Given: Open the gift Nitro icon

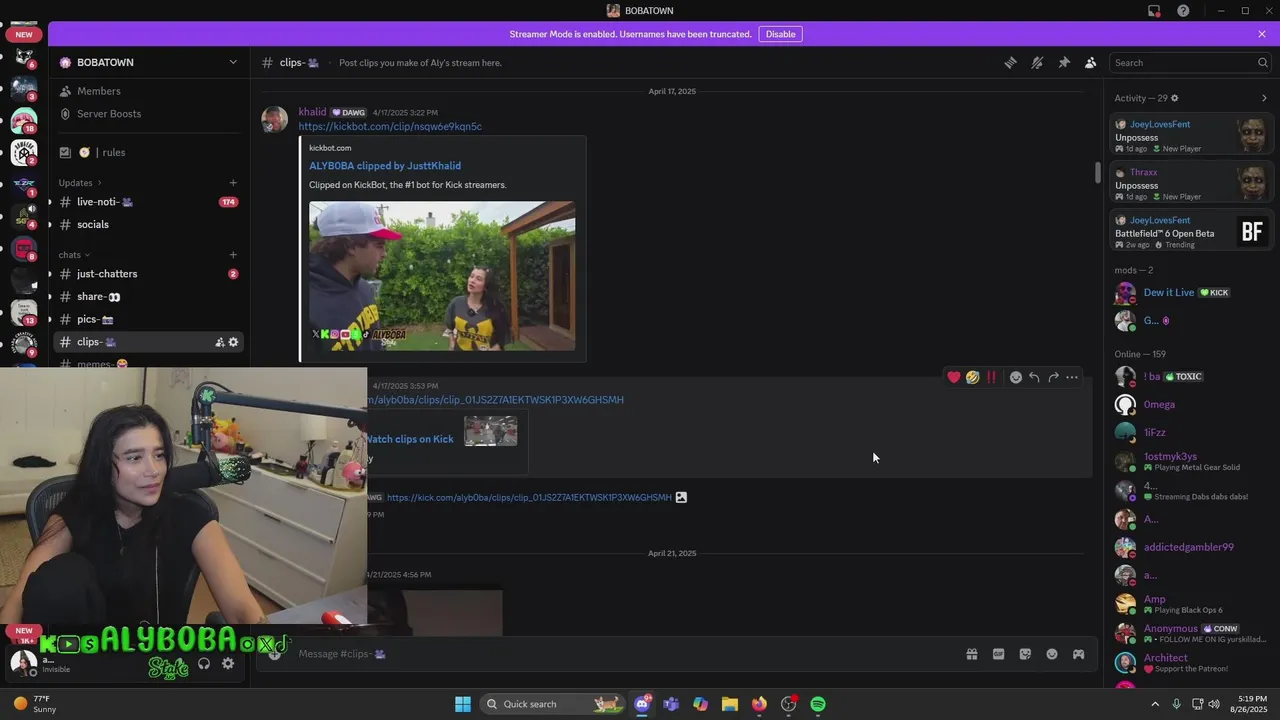Looking at the screenshot, I should click(x=971, y=654).
